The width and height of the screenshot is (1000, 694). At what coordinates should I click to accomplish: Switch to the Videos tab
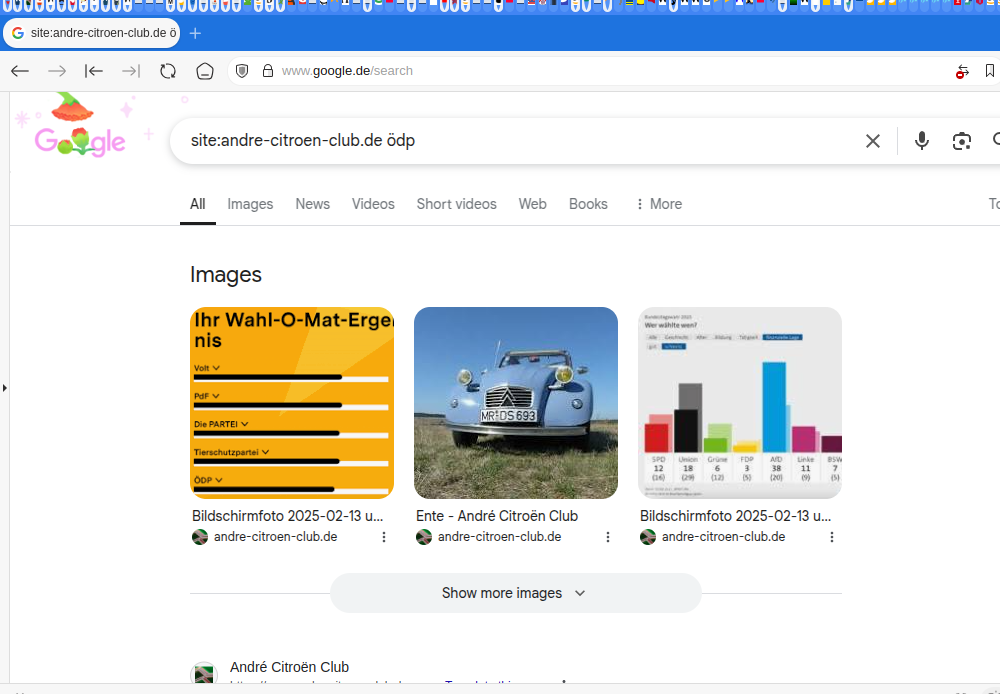[x=373, y=204]
